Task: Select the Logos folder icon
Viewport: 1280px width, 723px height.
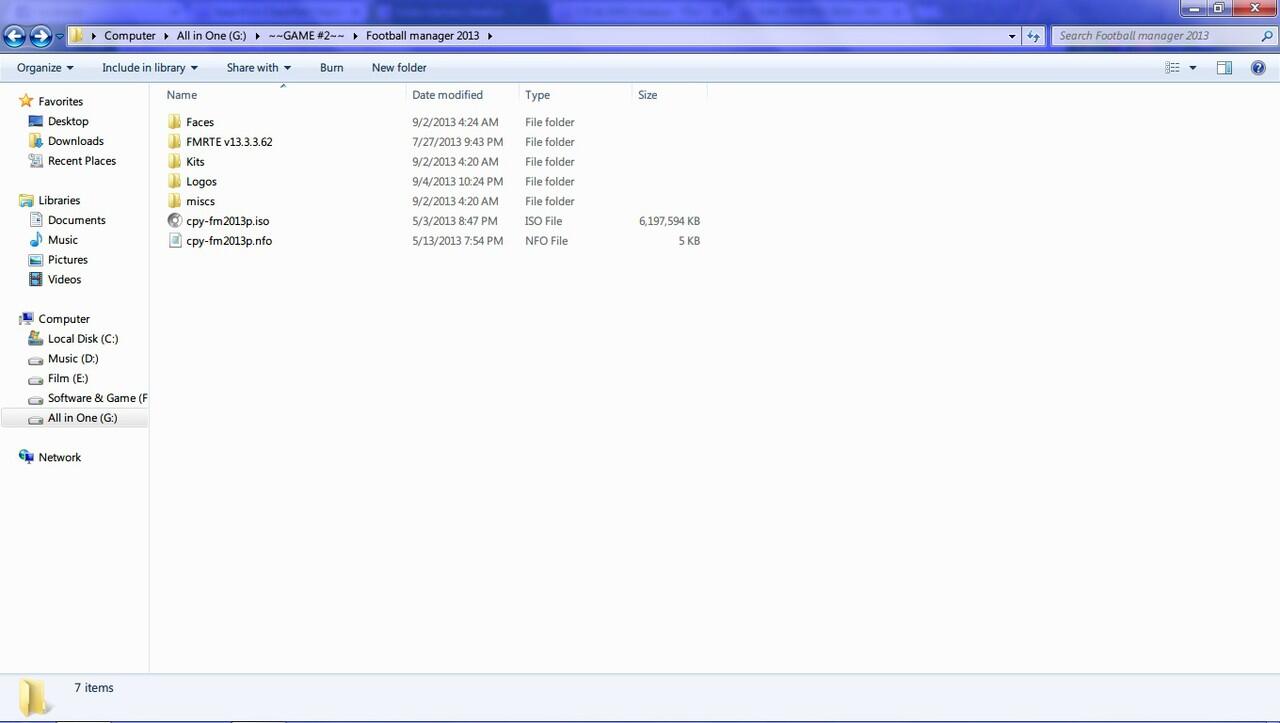Action: (x=175, y=182)
